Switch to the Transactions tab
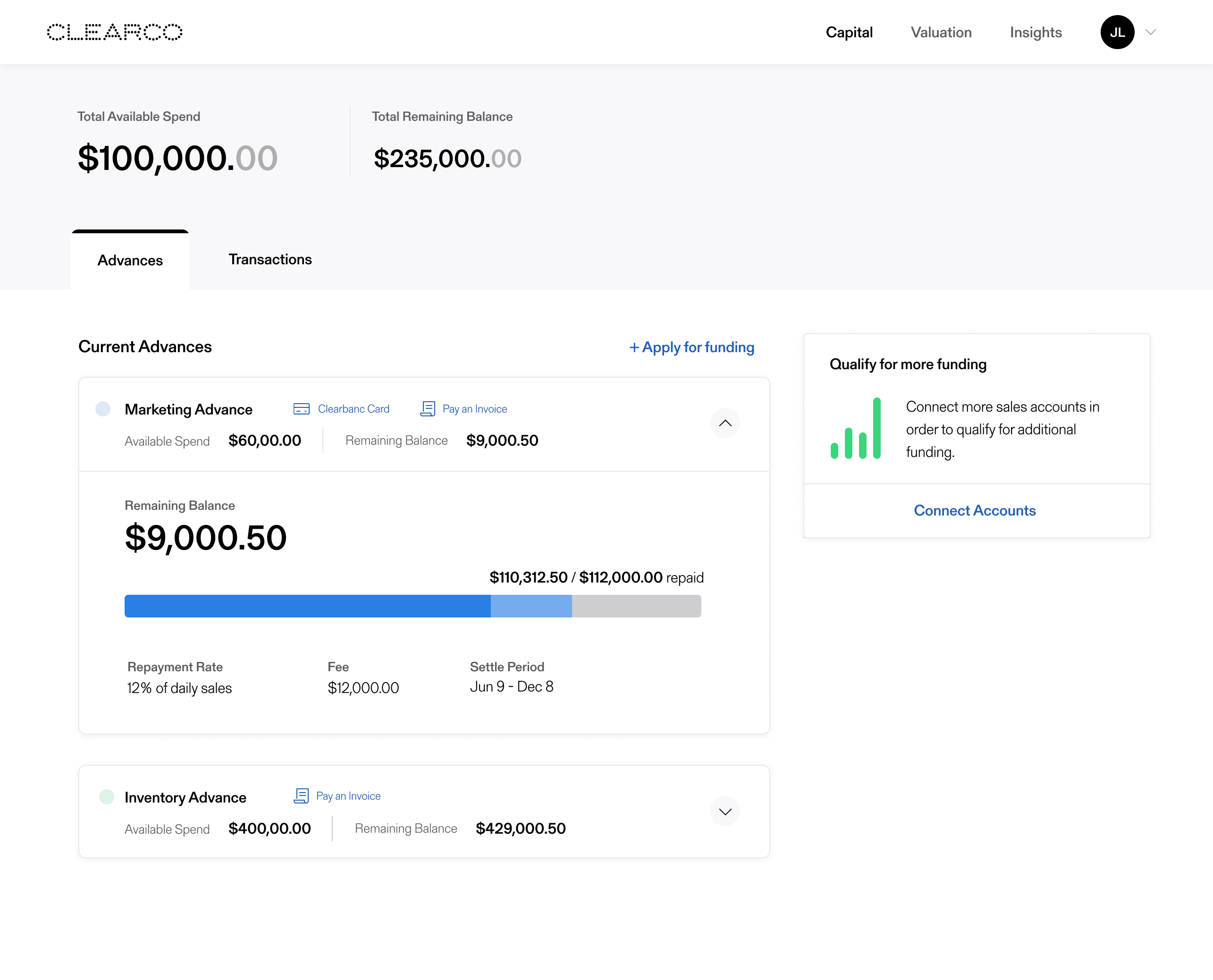 click(x=270, y=260)
